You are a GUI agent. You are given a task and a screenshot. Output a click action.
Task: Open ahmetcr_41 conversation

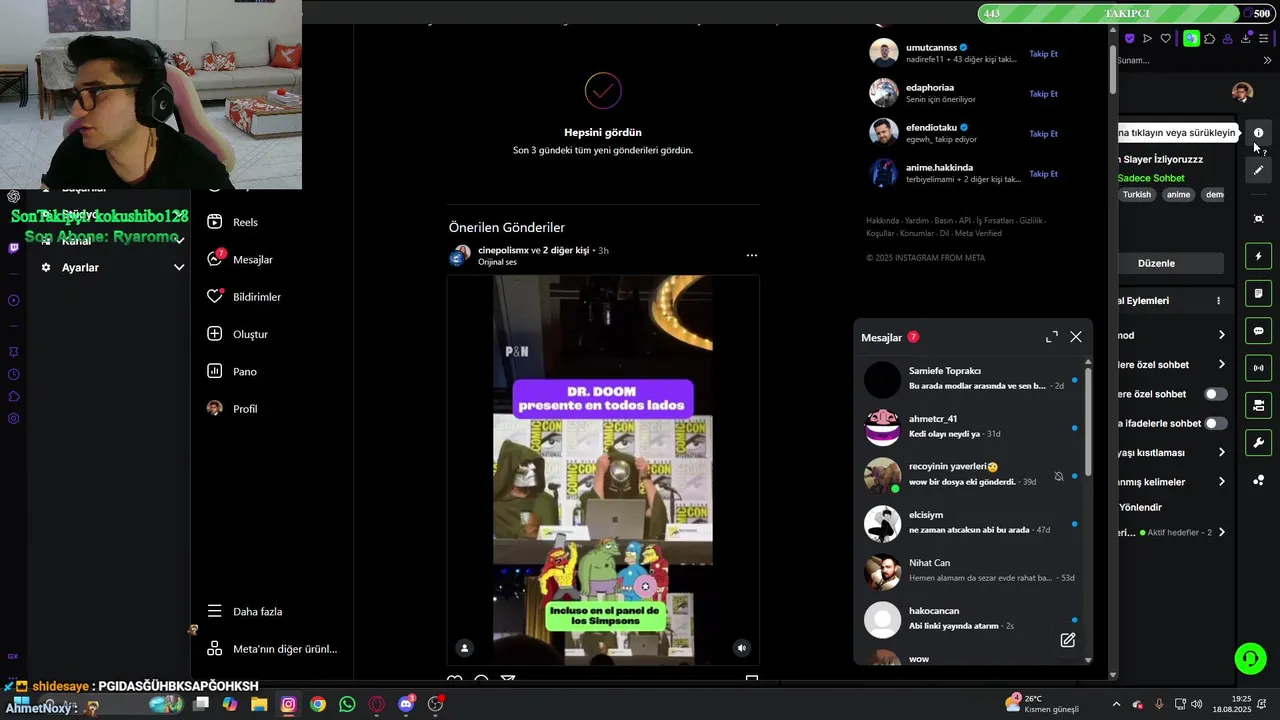point(970,427)
